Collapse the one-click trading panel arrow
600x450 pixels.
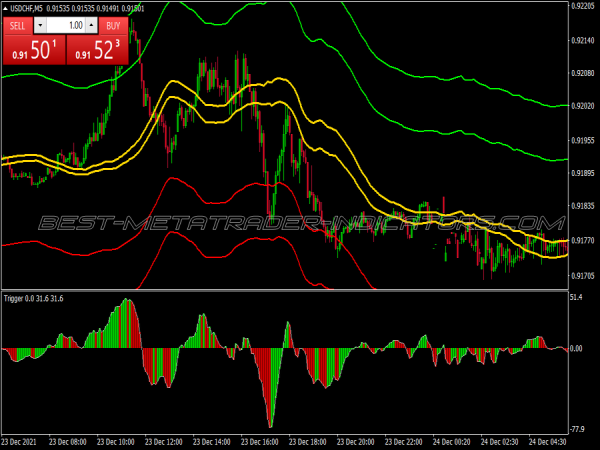pyautogui.click(x=6, y=10)
